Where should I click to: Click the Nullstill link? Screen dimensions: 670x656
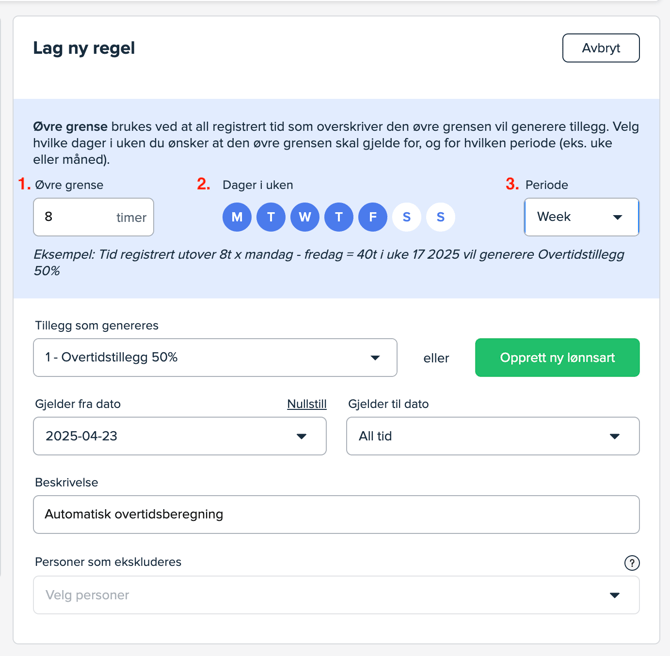(x=307, y=404)
